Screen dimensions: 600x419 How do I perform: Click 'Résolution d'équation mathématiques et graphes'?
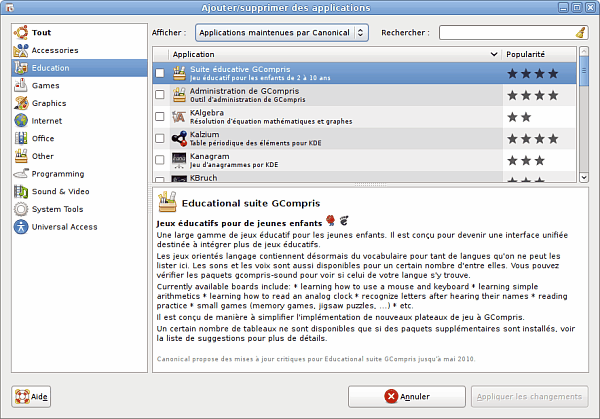point(271,121)
